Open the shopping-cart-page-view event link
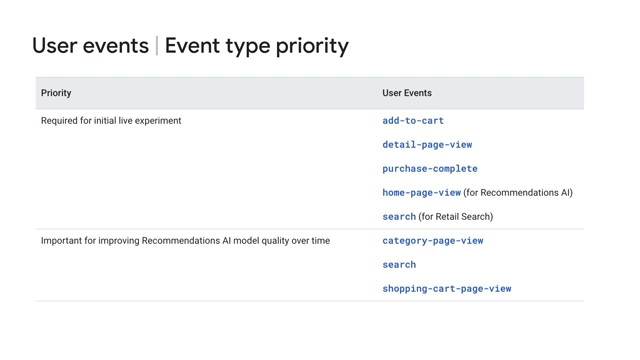This screenshot has width=640, height=360. pos(447,289)
